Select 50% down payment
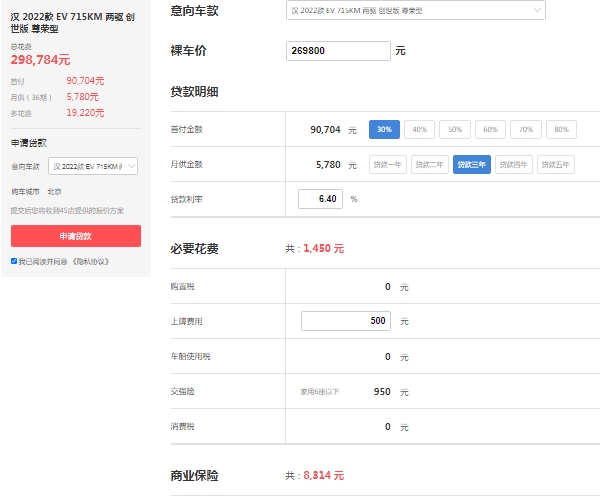Viewport: 600px width, 497px height. (x=455, y=130)
